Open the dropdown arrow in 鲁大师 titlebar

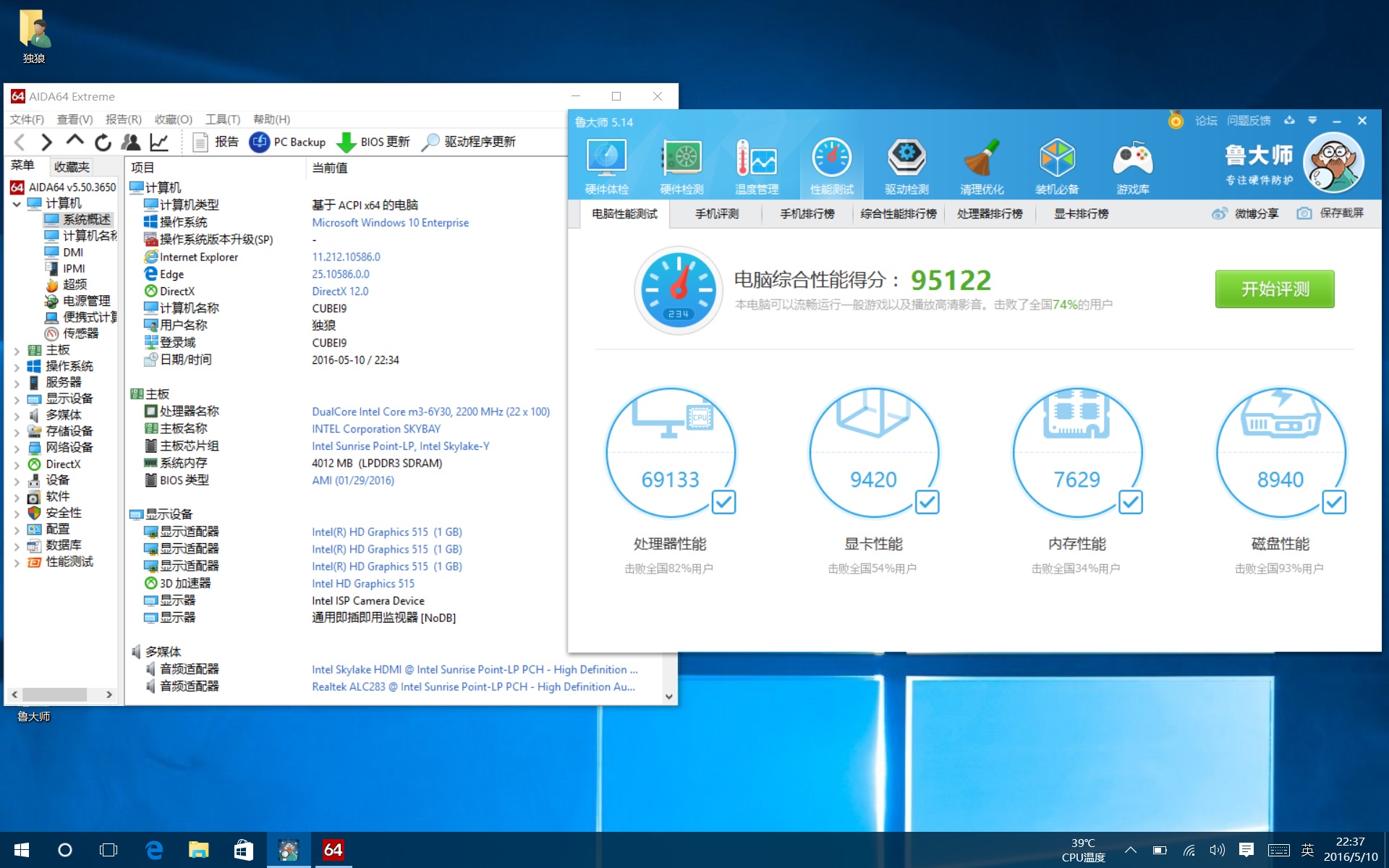(x=1314, y=121)
